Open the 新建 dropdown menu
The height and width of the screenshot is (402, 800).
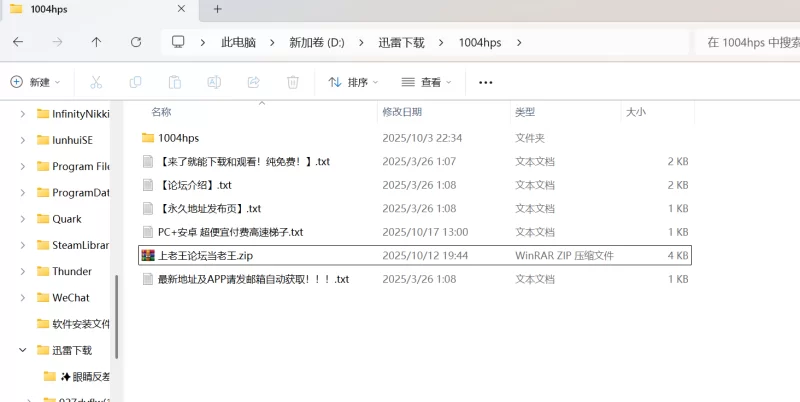[35, 82]
